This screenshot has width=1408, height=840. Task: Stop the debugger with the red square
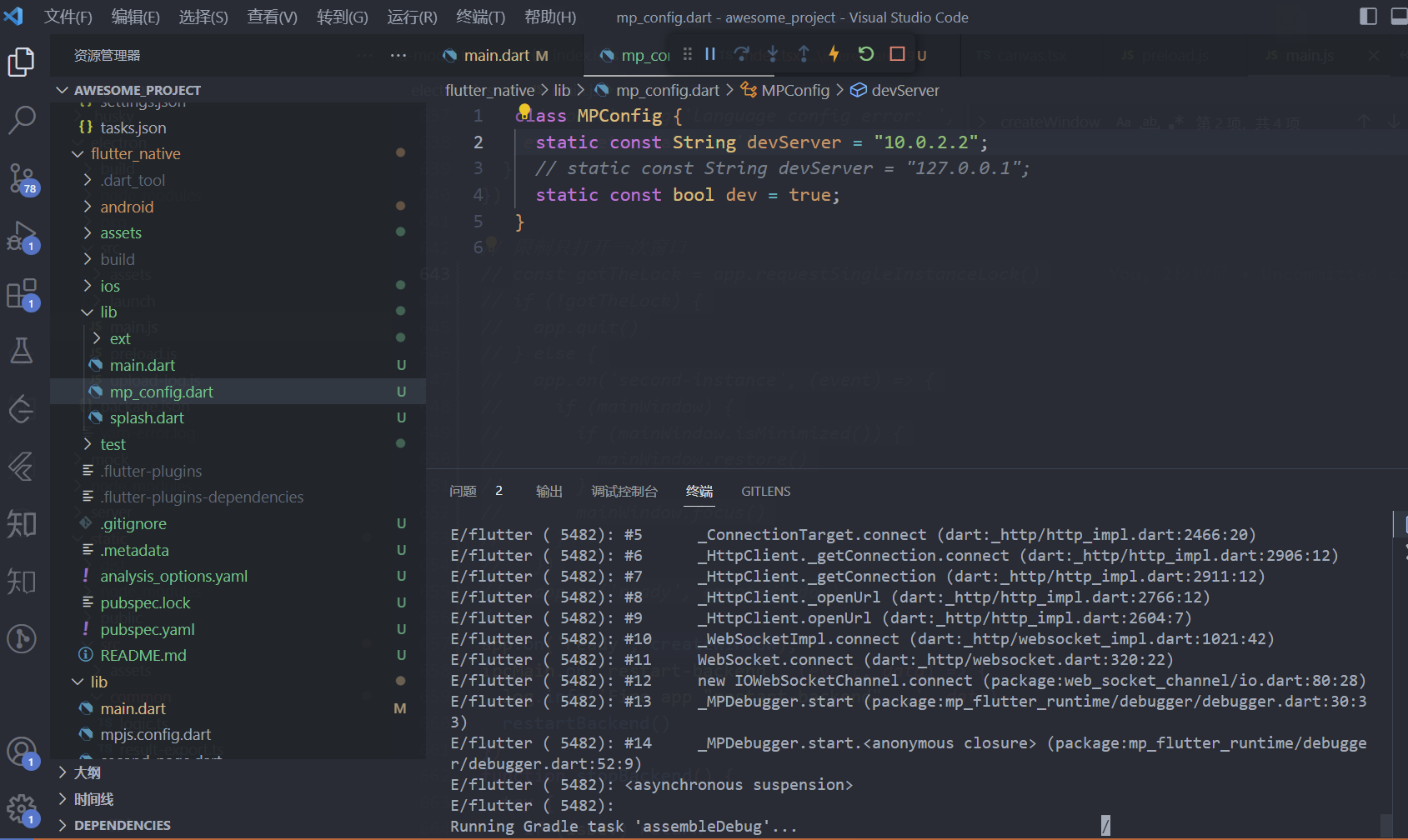click(897, 53)
